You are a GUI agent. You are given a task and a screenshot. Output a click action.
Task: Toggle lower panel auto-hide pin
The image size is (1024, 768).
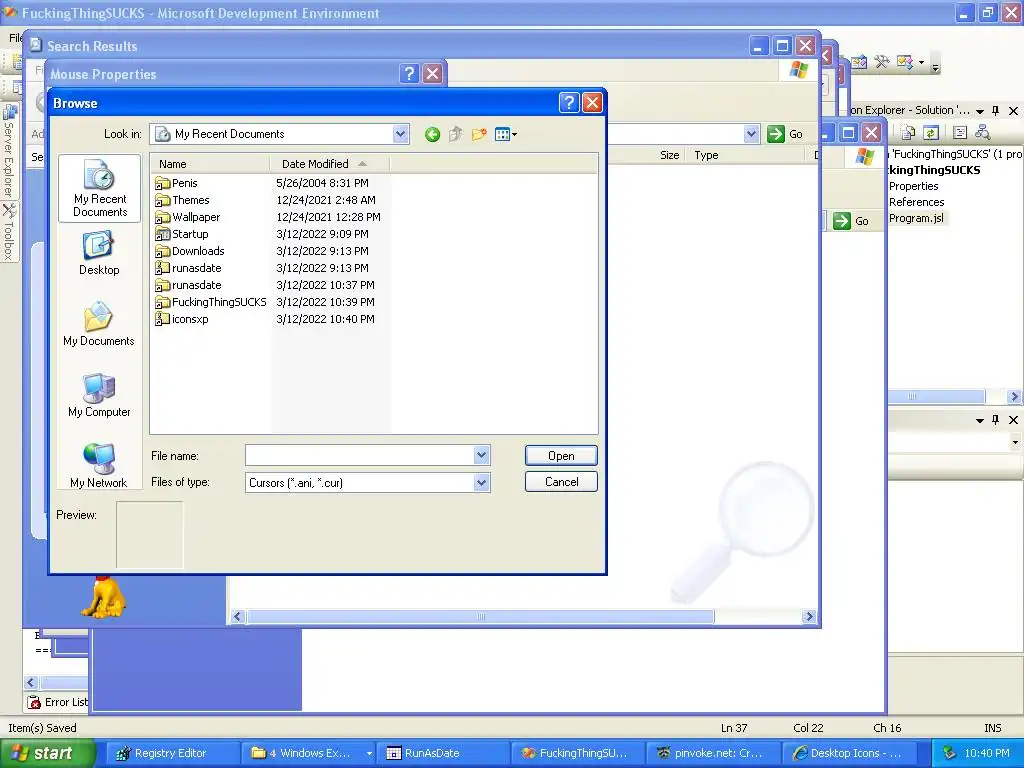pos(995,420)
